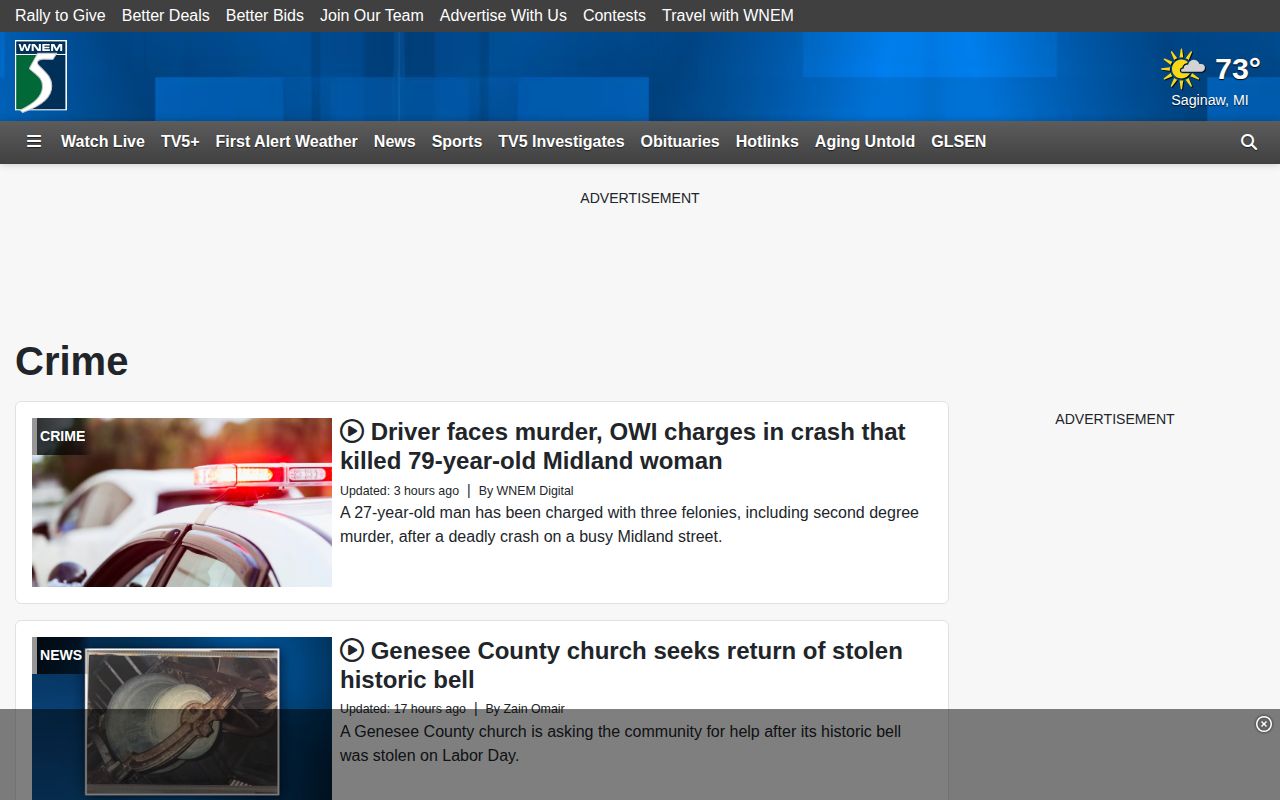Click the Saginaw, MI location label
Viewport: 1280px width, 800px height.
click(1210, 100)
